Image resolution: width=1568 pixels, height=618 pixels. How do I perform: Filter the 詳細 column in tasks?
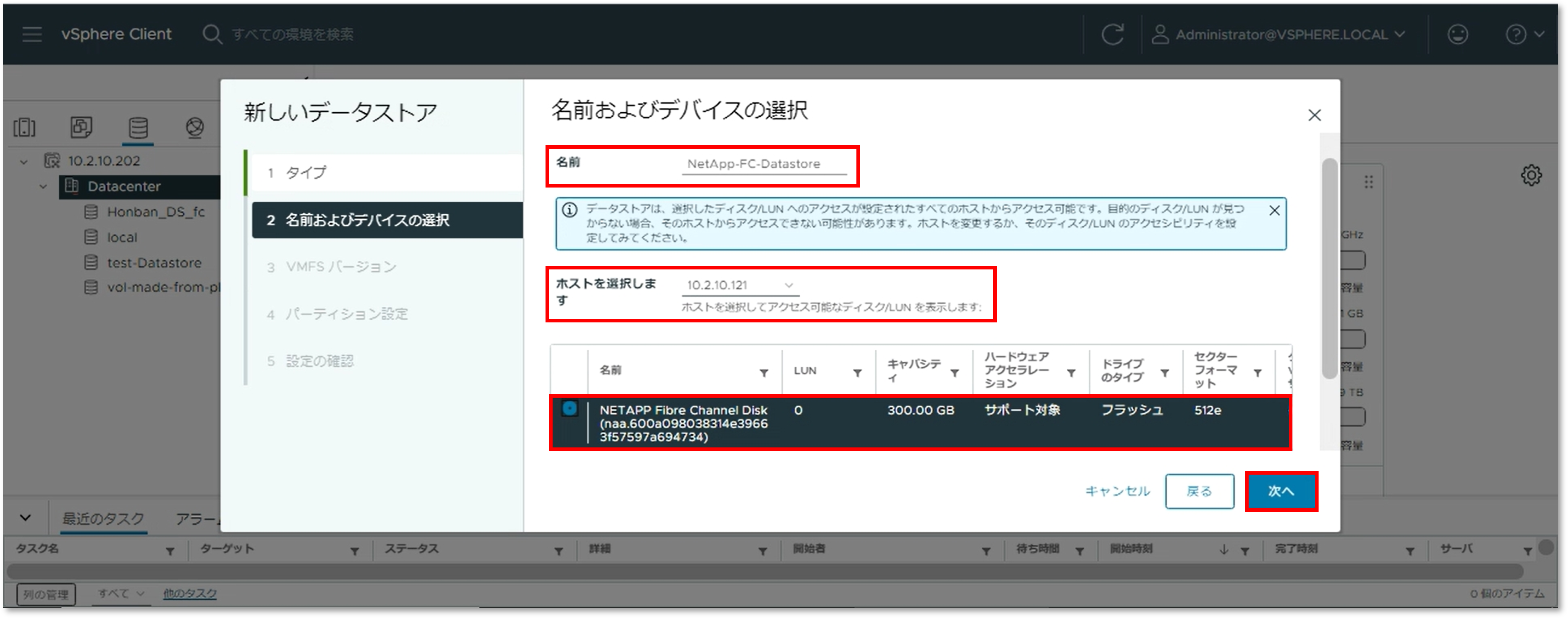click(762, 551)
